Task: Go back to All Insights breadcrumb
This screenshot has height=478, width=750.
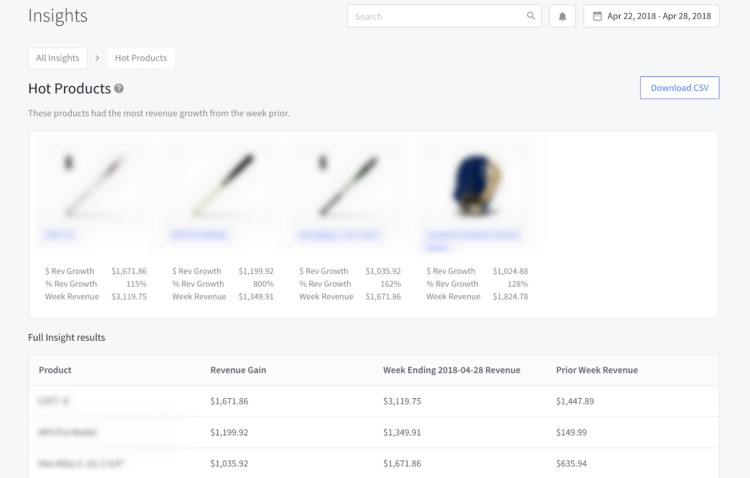Action: tap(57, 58)
